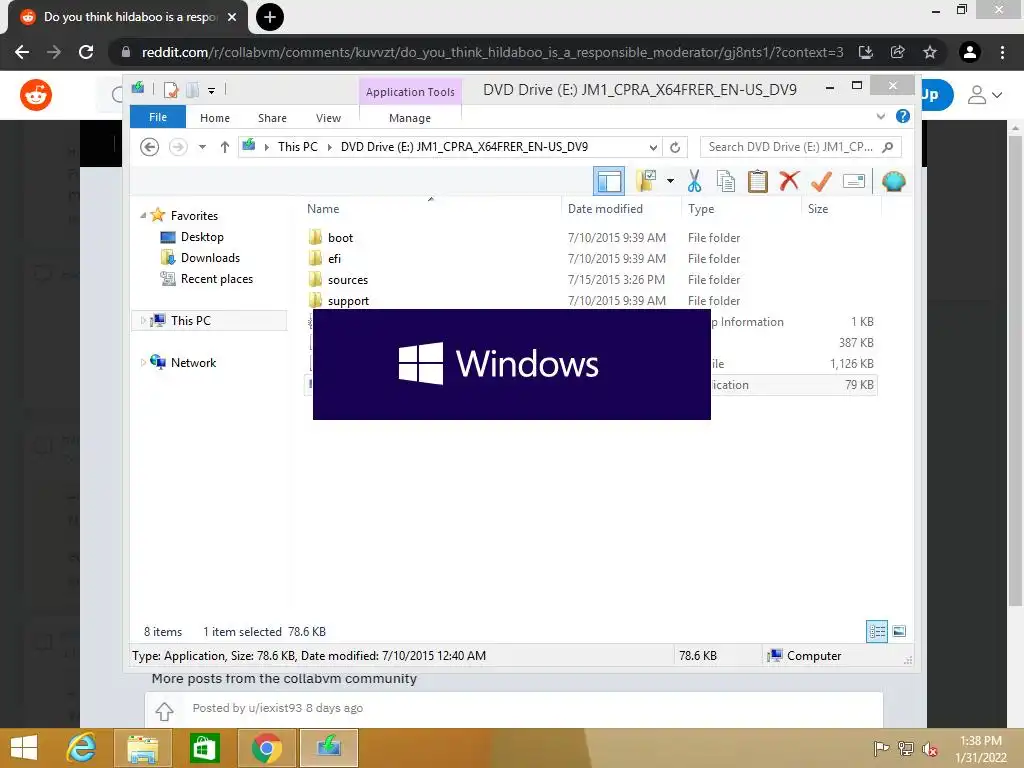Viewport: 1024px width, 768px height.
Task: Upvote the post by u/iexist93
Action: tap(165, 711)
